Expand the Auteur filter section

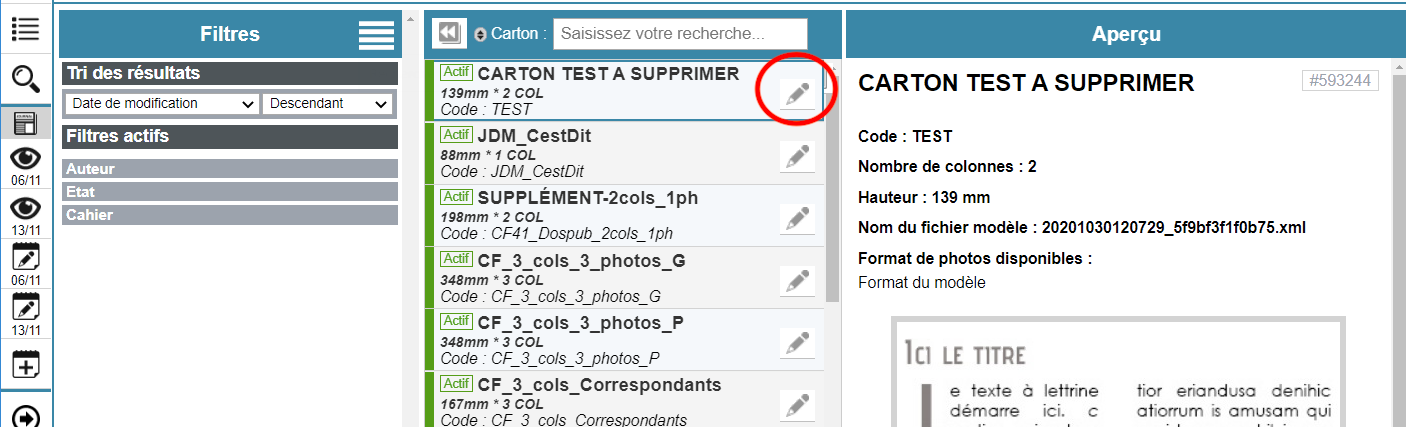click(230, 169)
